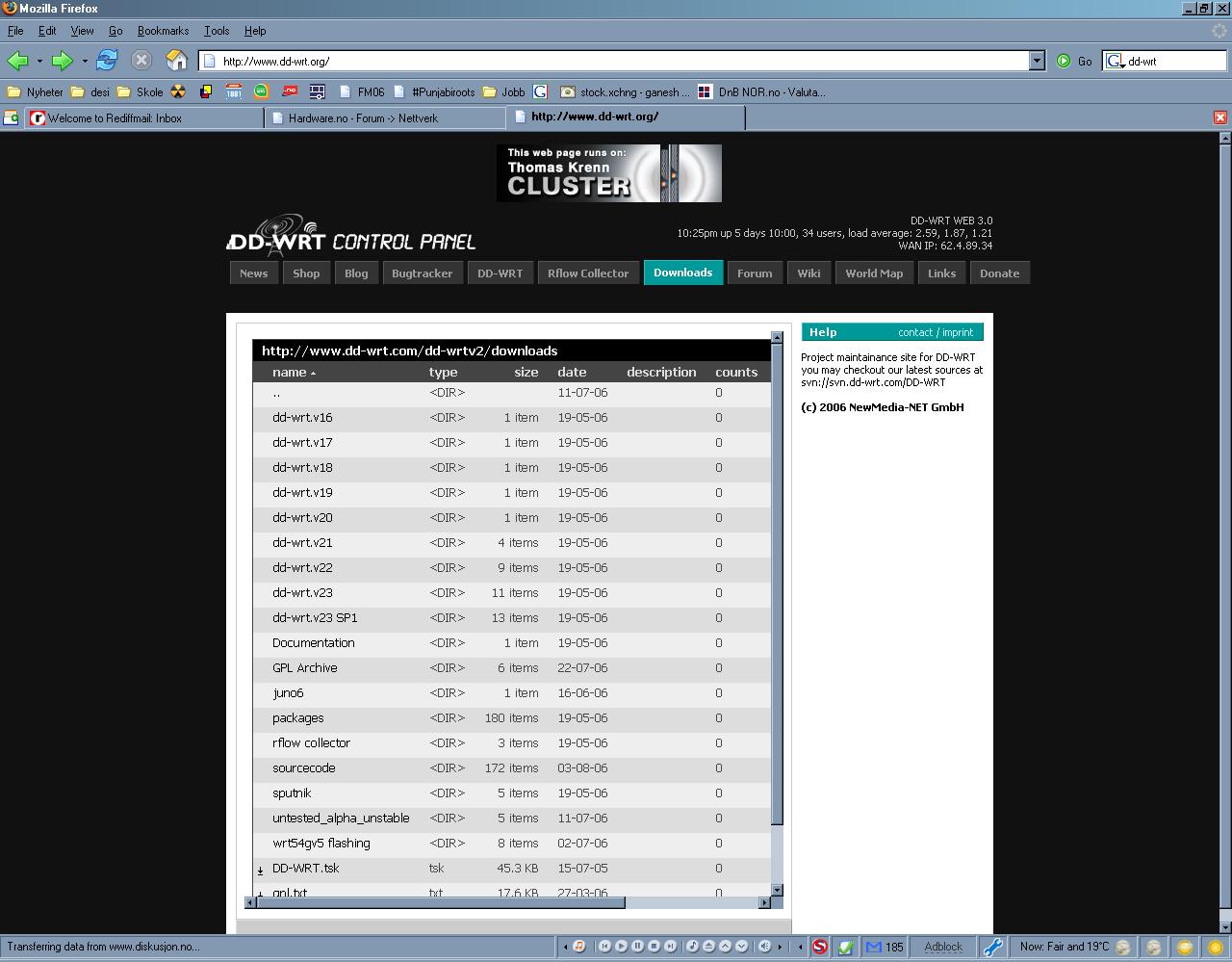Image resolution: width=1232 pixels, height=962 pixels.
Task: Click the volume speaker icon in status bar
Action: [764, 947]
